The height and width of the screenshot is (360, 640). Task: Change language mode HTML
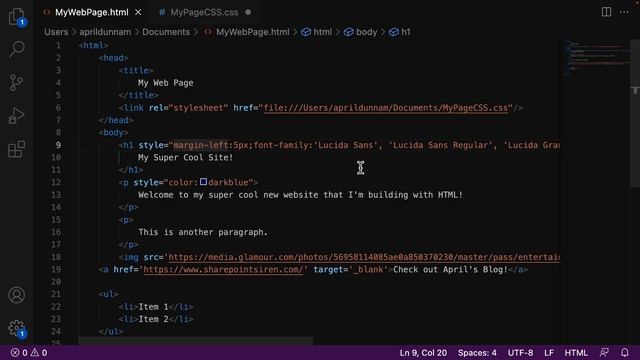(x=576, y=353)
